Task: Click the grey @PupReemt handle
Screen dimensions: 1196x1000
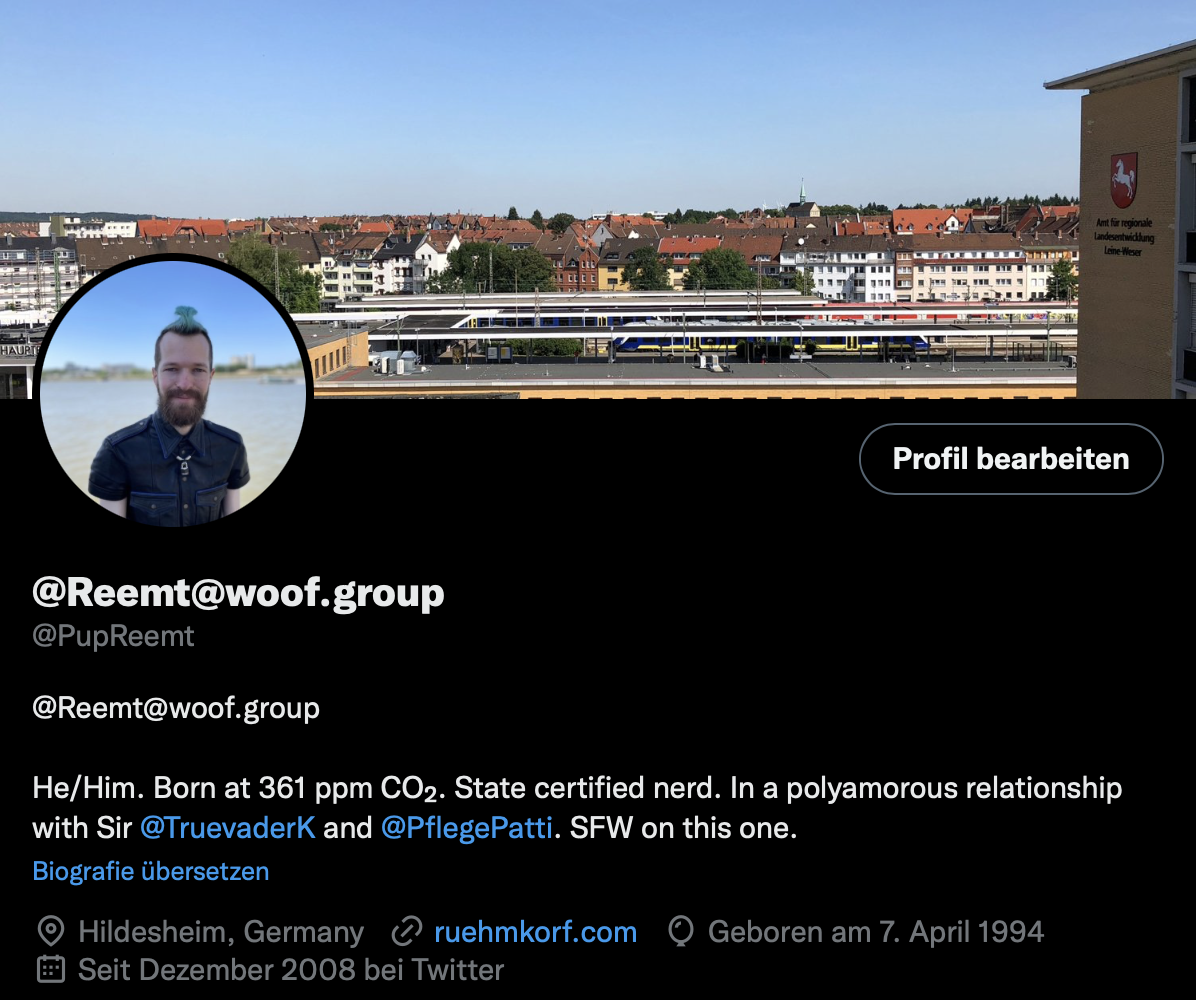Action: pos(114,636)
